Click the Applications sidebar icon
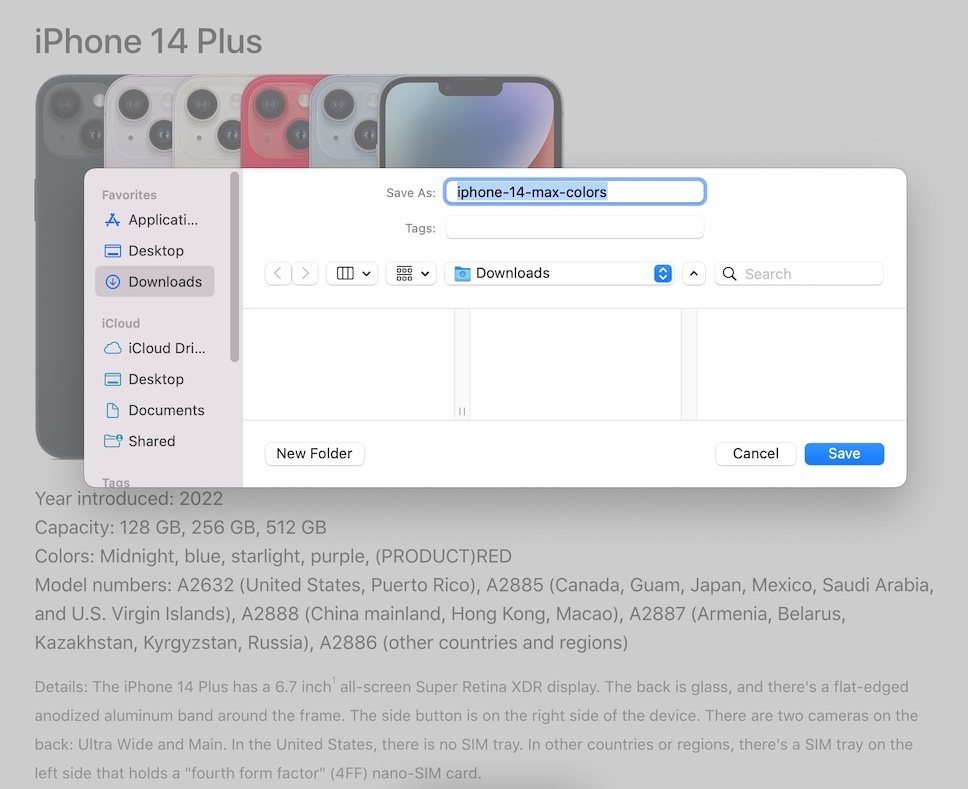Viewport: 968px width, 789px height. (x=112, y=220)
